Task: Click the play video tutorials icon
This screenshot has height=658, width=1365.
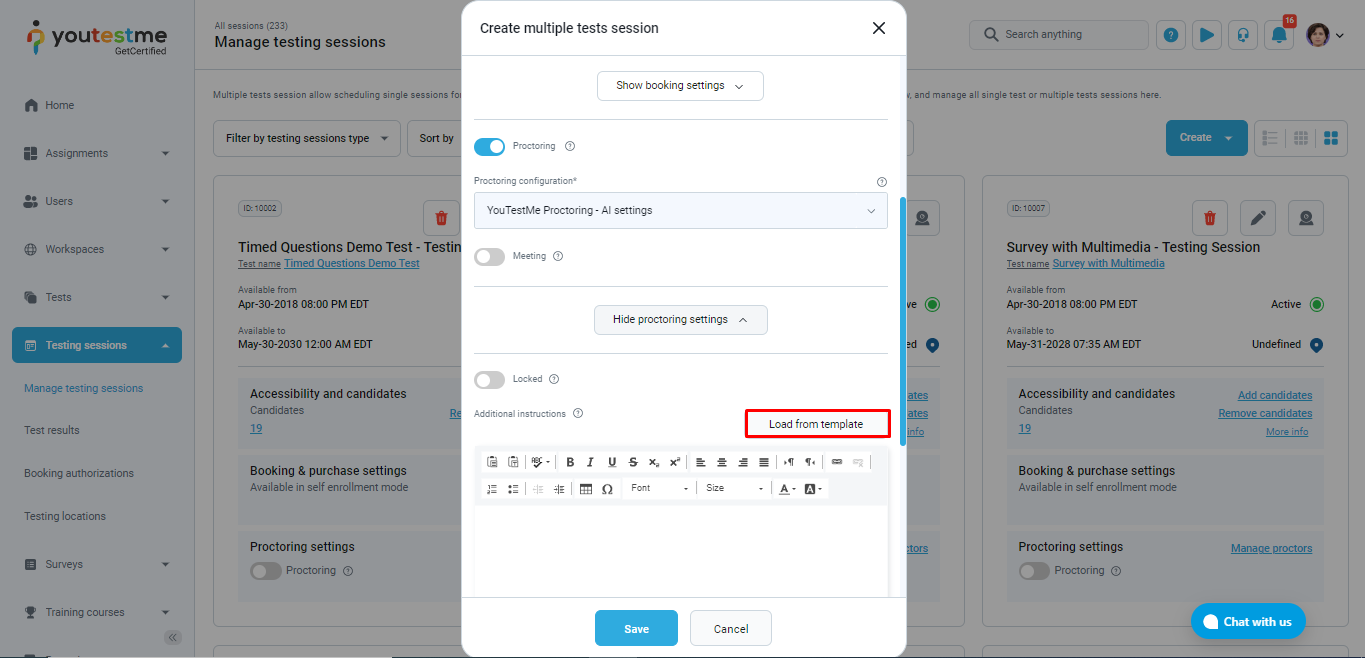Action: [x=1207, y=35]
